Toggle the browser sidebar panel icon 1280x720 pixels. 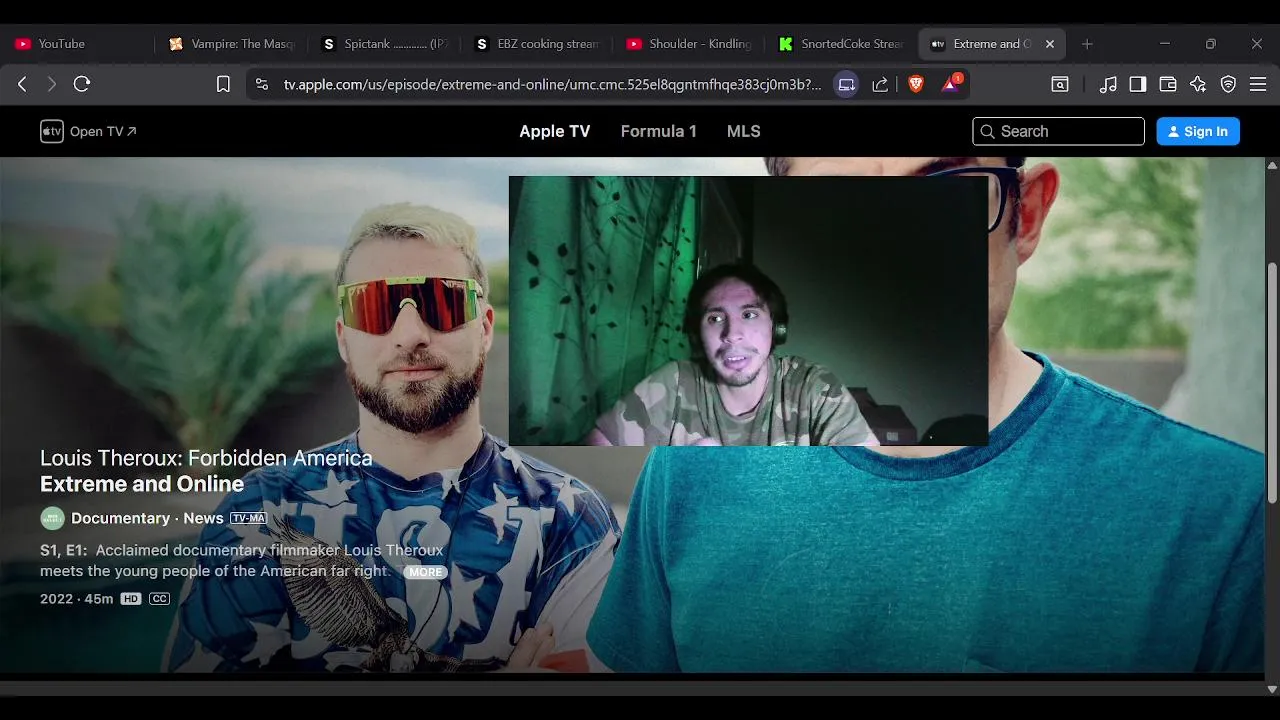tap(1138, 85)
